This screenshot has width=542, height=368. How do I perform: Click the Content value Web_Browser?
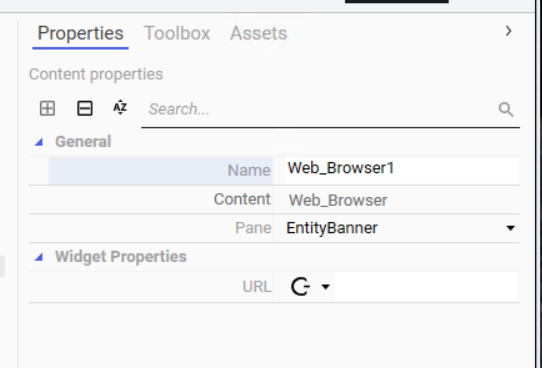coord(338,200)
